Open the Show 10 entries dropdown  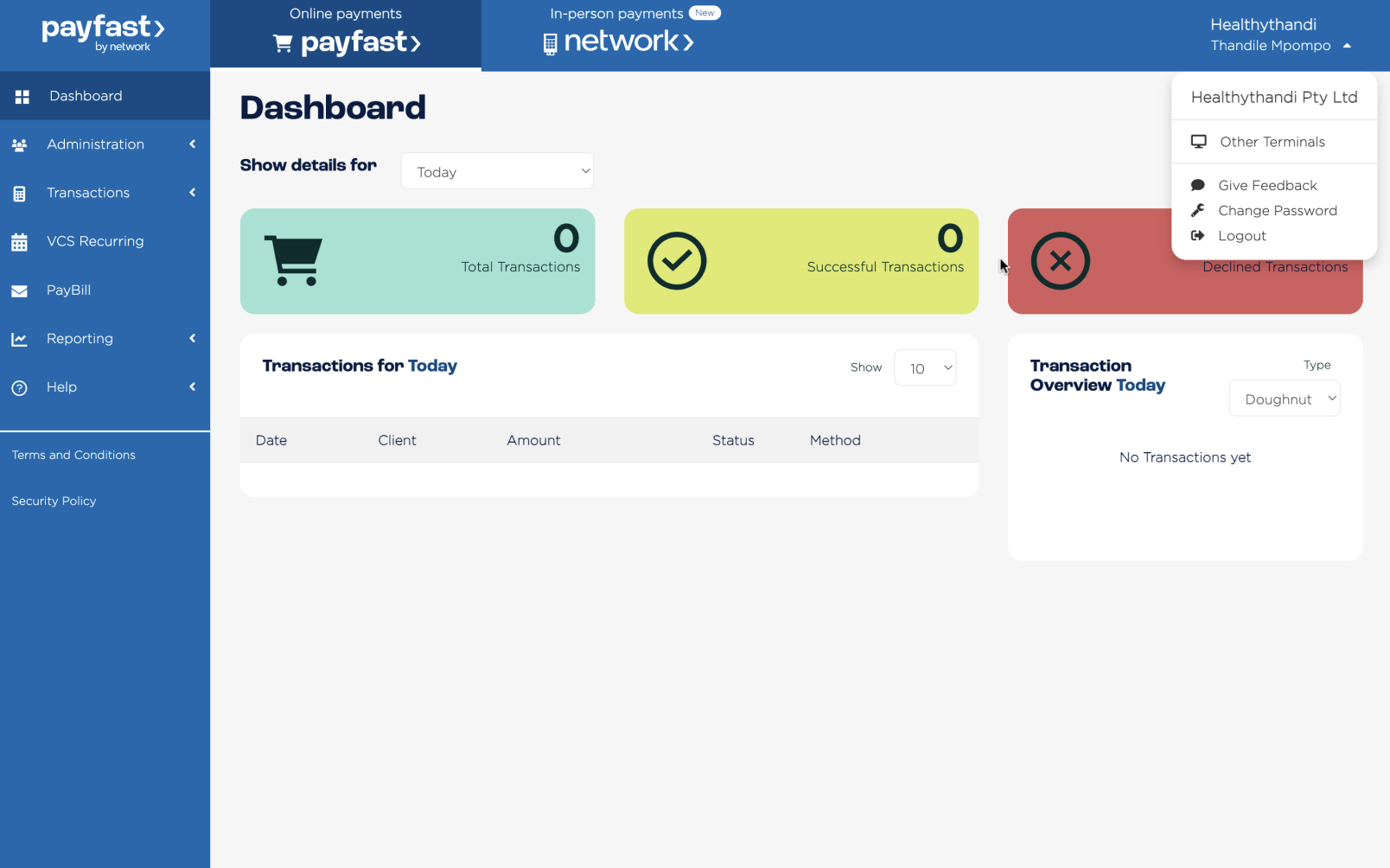[x=925, y=368]
